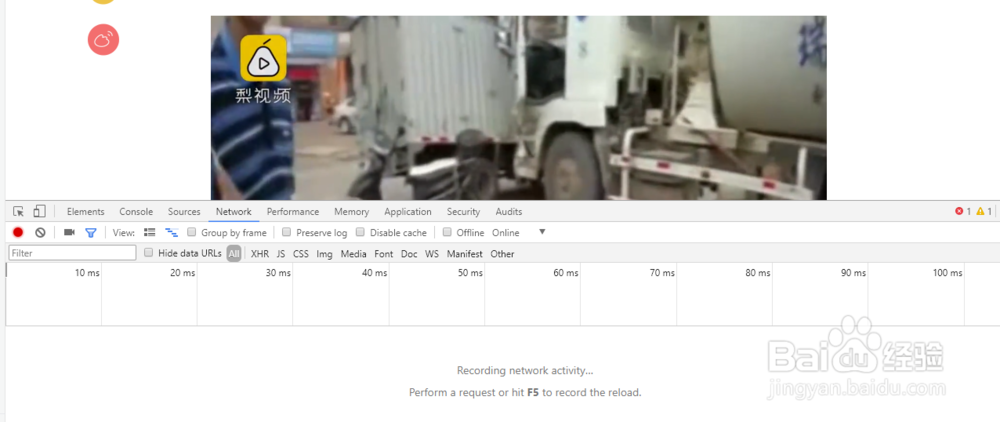Filter requests by Other type
1000x422 pixels.
point(502,254)
